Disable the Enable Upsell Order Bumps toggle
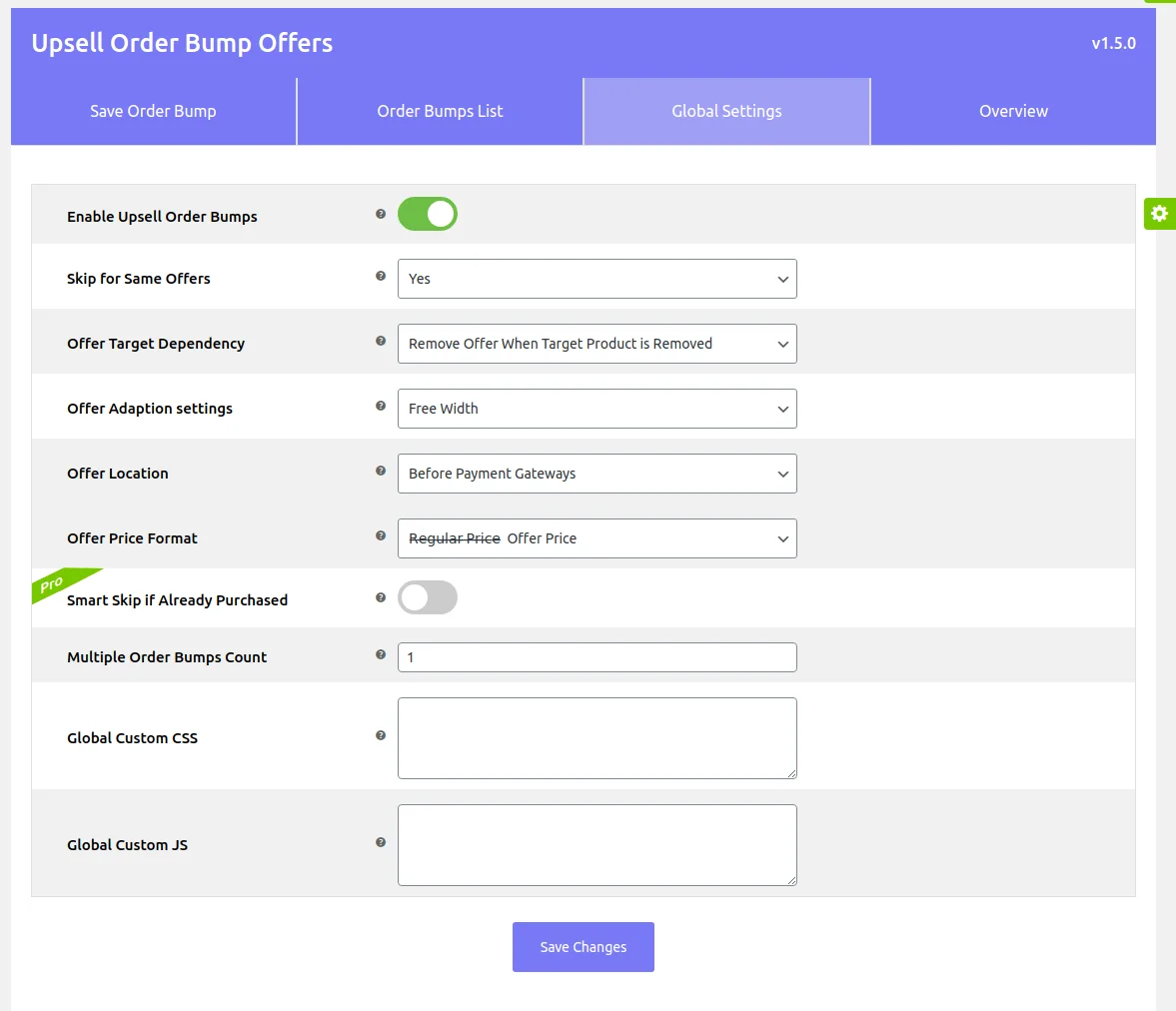The width and height of the screenshot is (1176, 1011). pos(427,213)
